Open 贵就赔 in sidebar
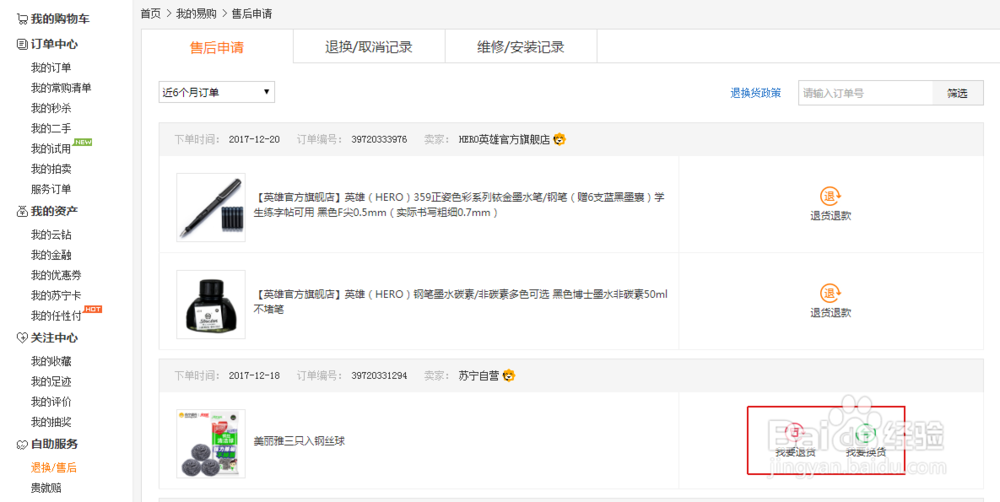This screenshot has width=1000, height=502. [46, 489]
